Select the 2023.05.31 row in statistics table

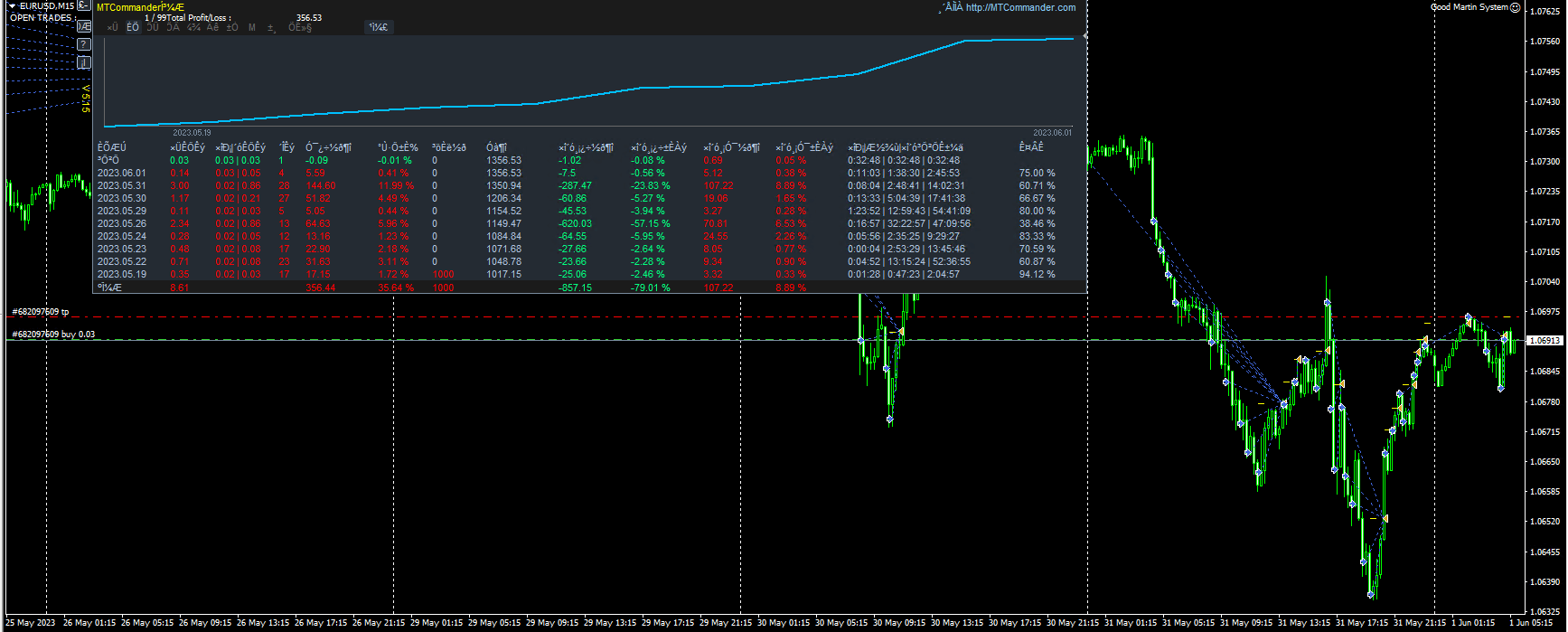(x=122, y=185)
